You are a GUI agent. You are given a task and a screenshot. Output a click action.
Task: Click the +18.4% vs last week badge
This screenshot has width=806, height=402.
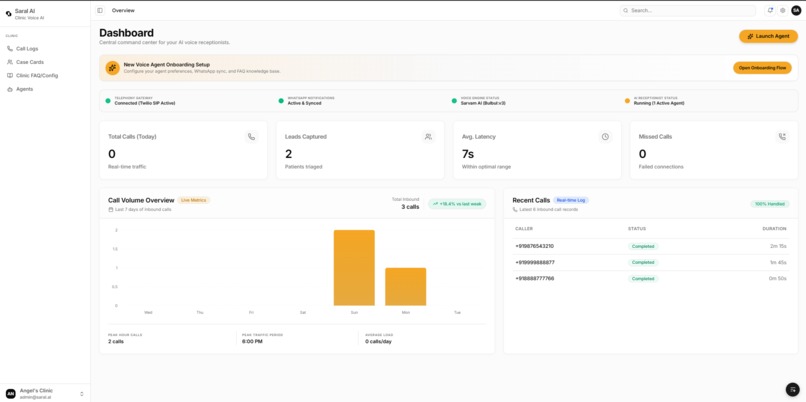(457, 204)
